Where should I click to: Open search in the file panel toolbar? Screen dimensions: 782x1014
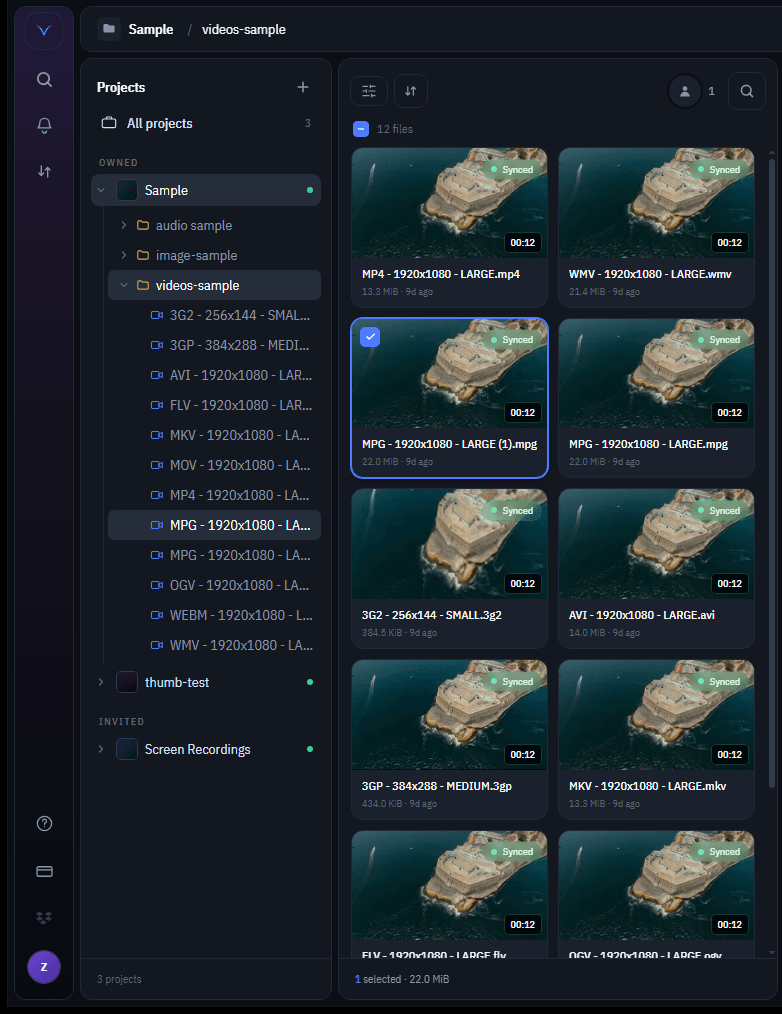(746, 91)
